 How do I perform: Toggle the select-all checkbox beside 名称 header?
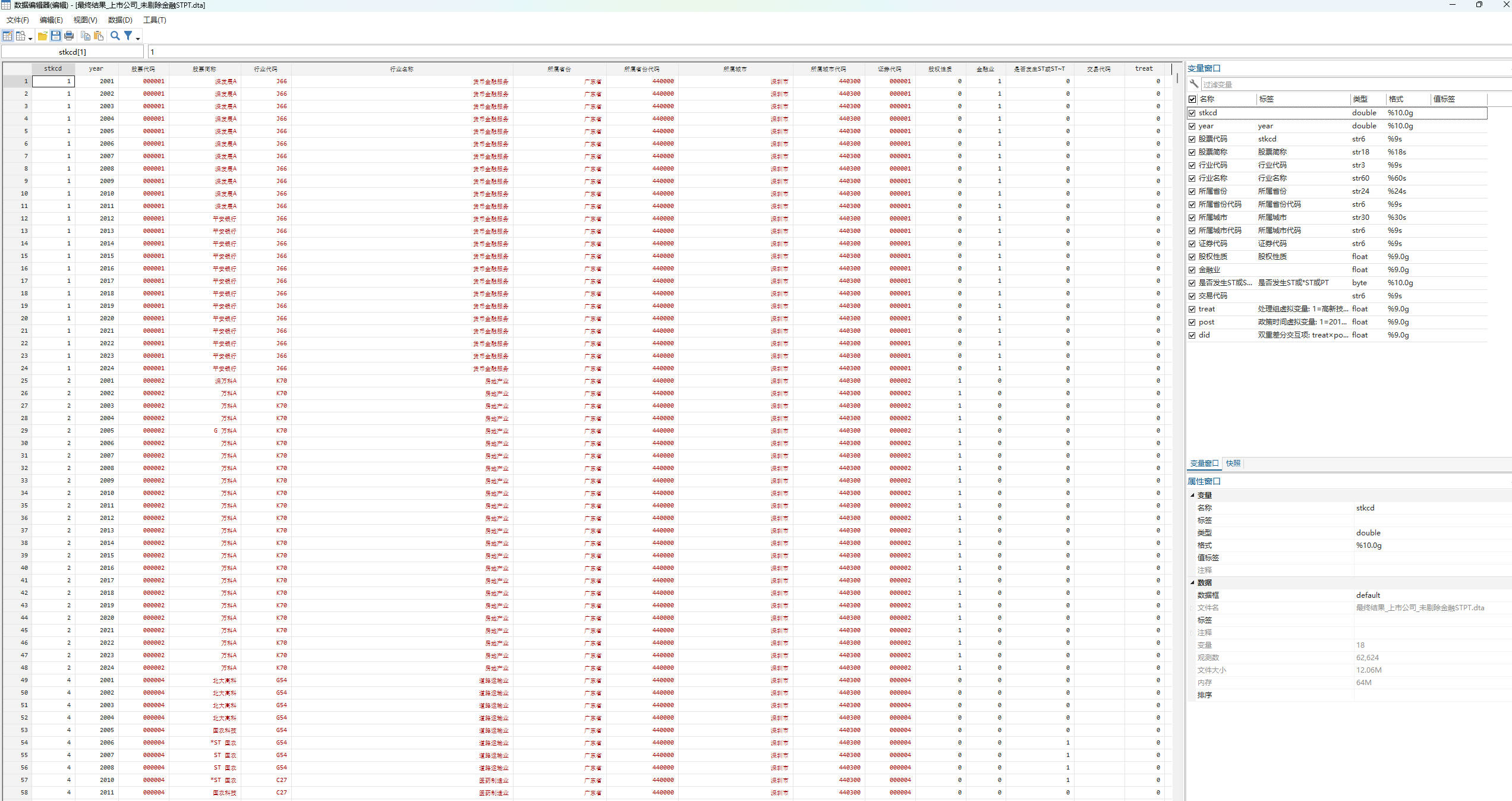1192,99
